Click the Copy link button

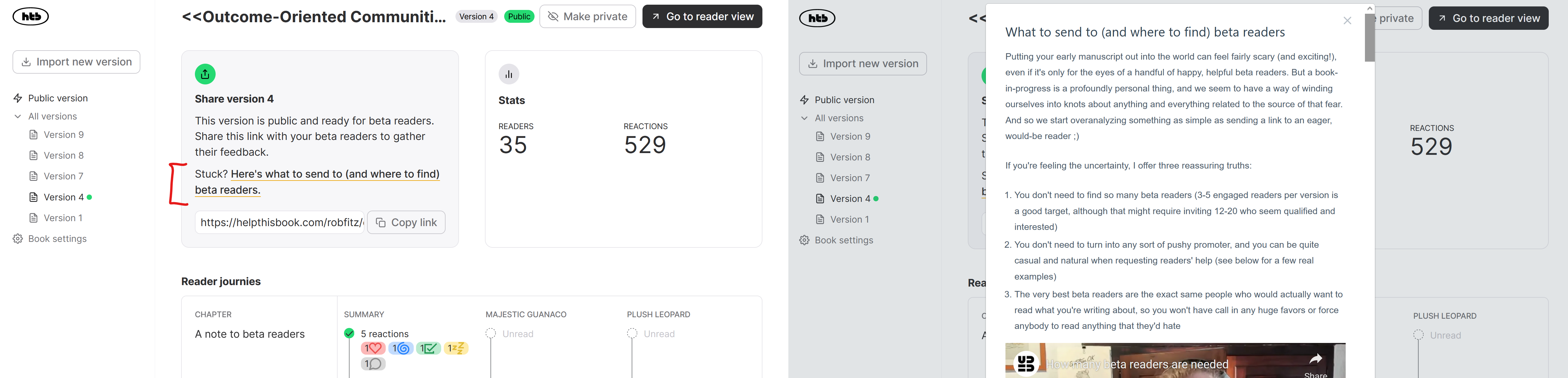(406, 223)
